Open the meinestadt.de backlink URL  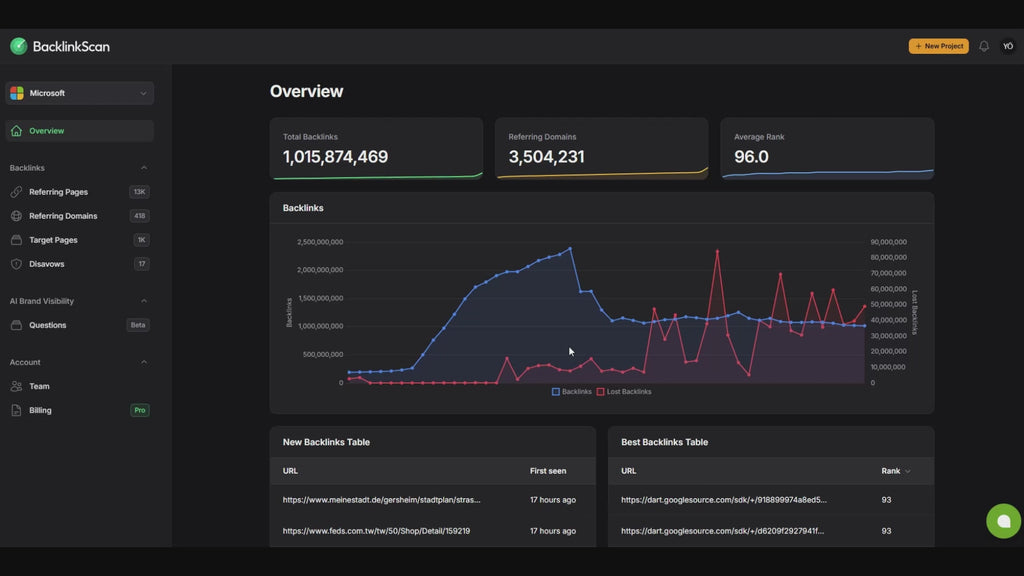(381, 500)
